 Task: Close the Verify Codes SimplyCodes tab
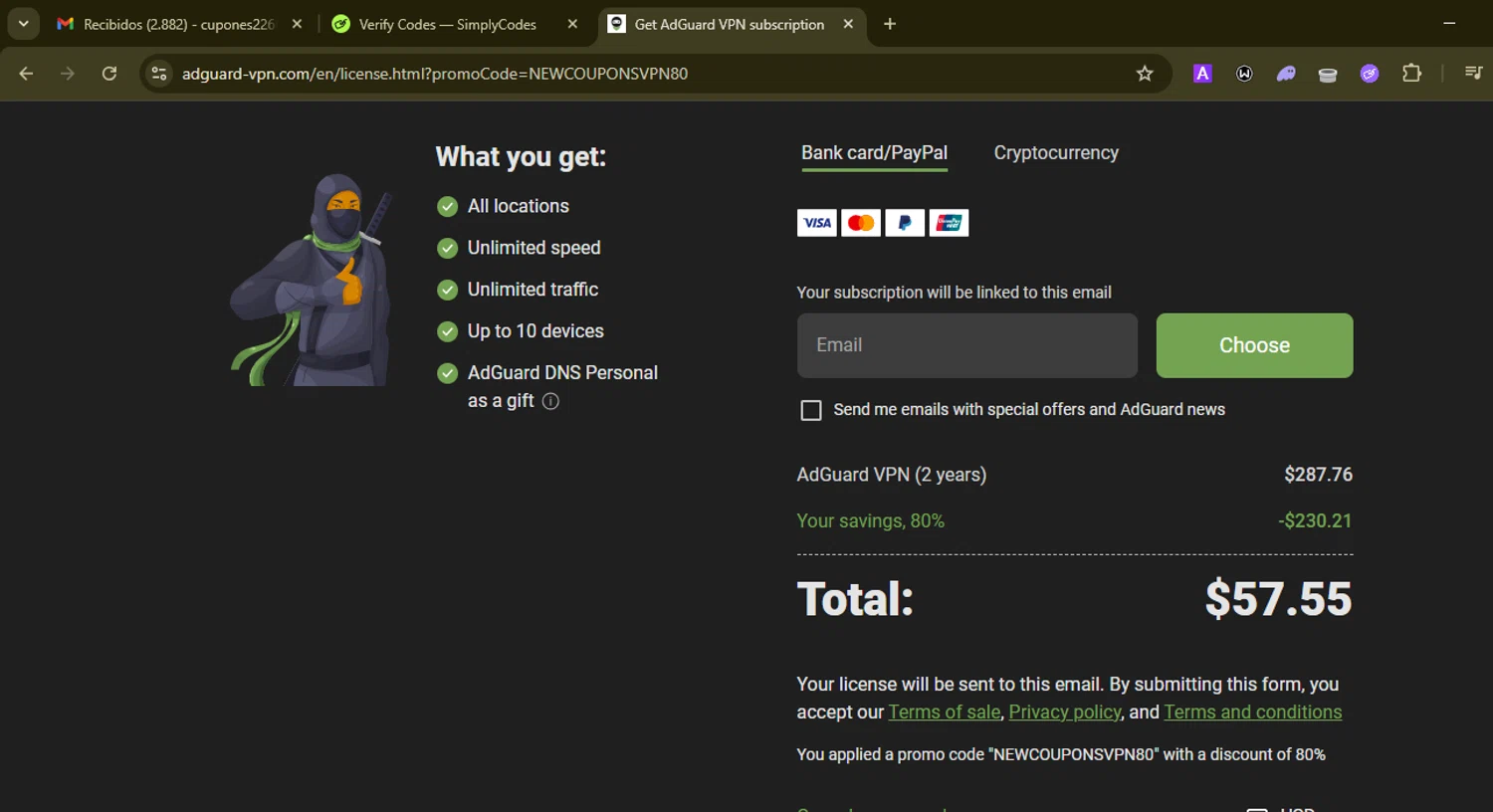572,24
